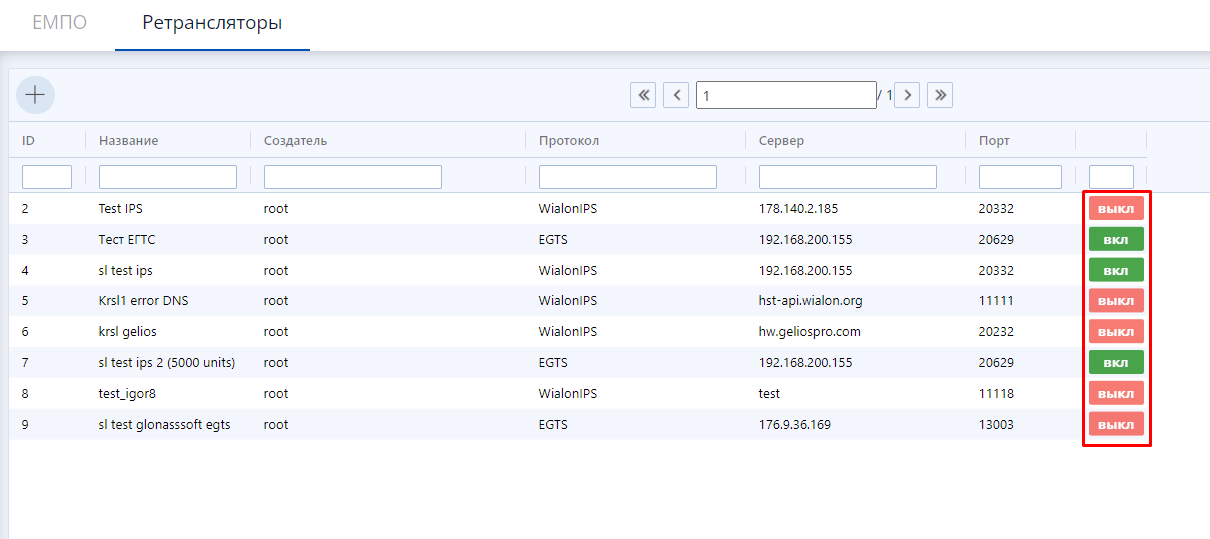This screenshot has height=539, width=1210.
Task: Click server hw.geliospro.com
Action: click(x=810, y=332)
